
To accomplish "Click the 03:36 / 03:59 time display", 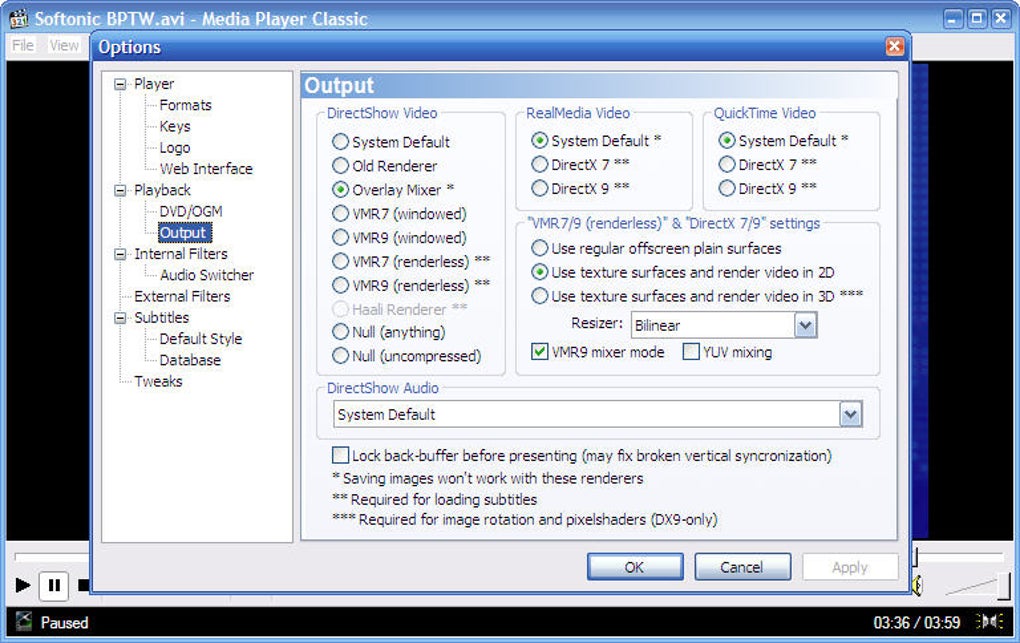I will coord(917,622).
